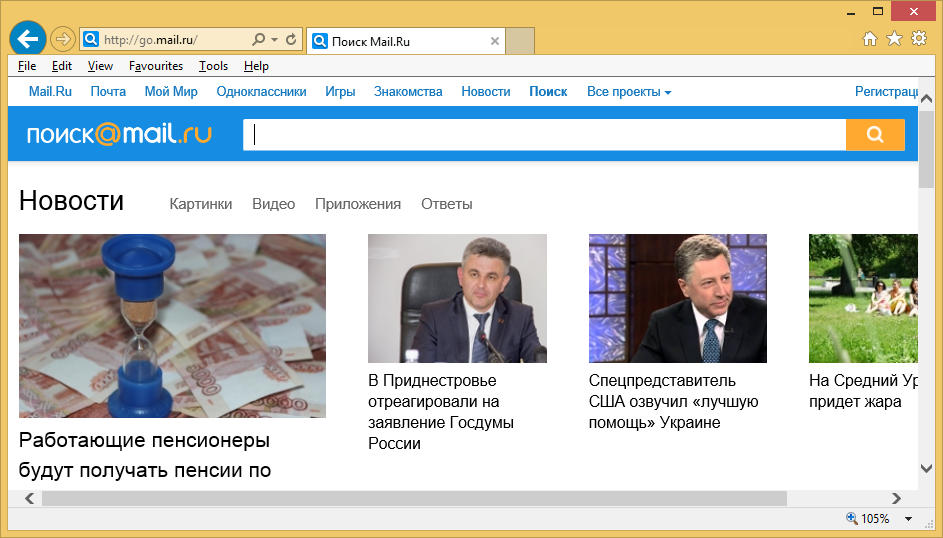Click the browser Back arrow button

pos(27,39)
